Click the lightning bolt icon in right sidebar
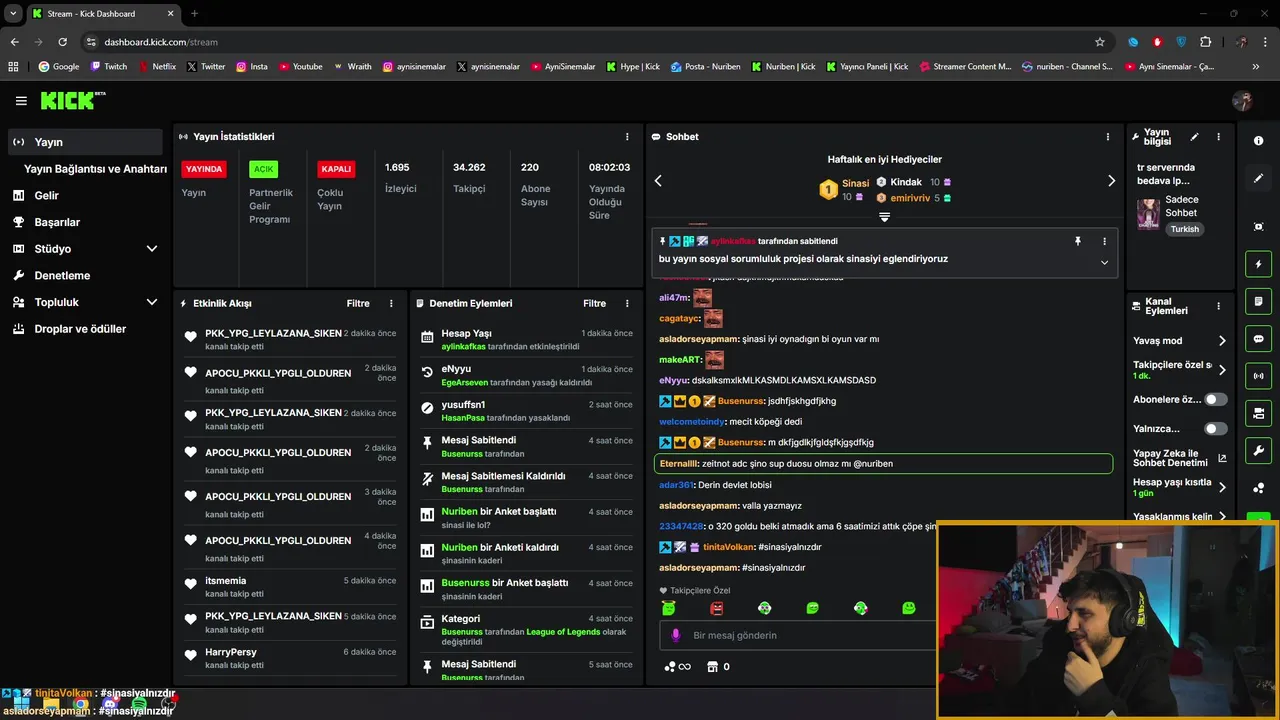Image resolution: width=1280 pixels, height=720 pixels. pyautogui.click(x=1258, y=264)
